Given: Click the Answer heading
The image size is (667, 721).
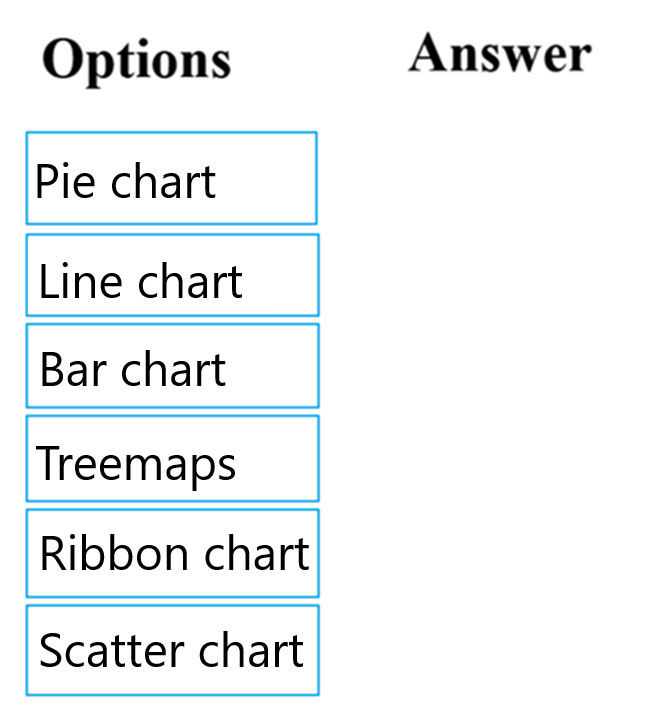Looking at the screenshot, I should (500, 54).
